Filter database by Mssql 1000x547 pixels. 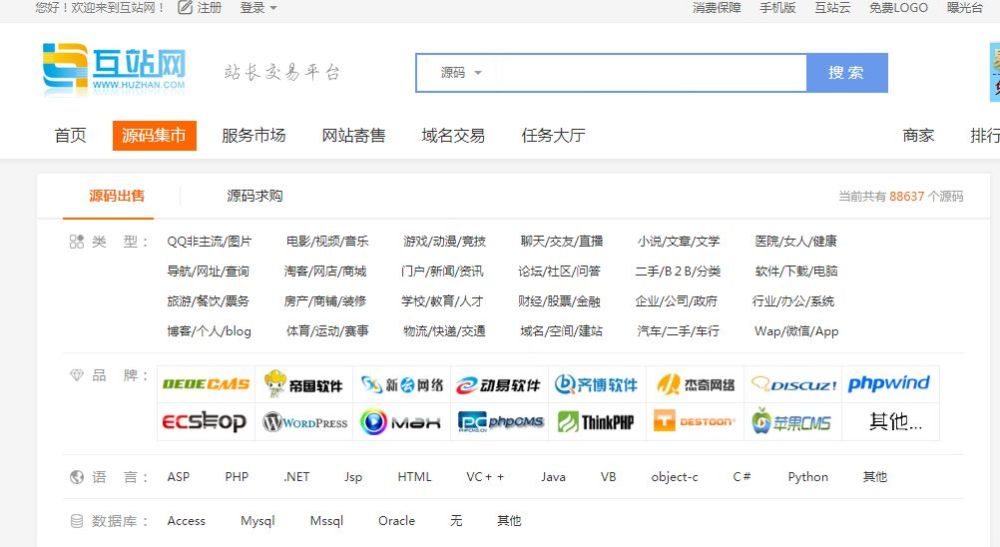point(327,521)
